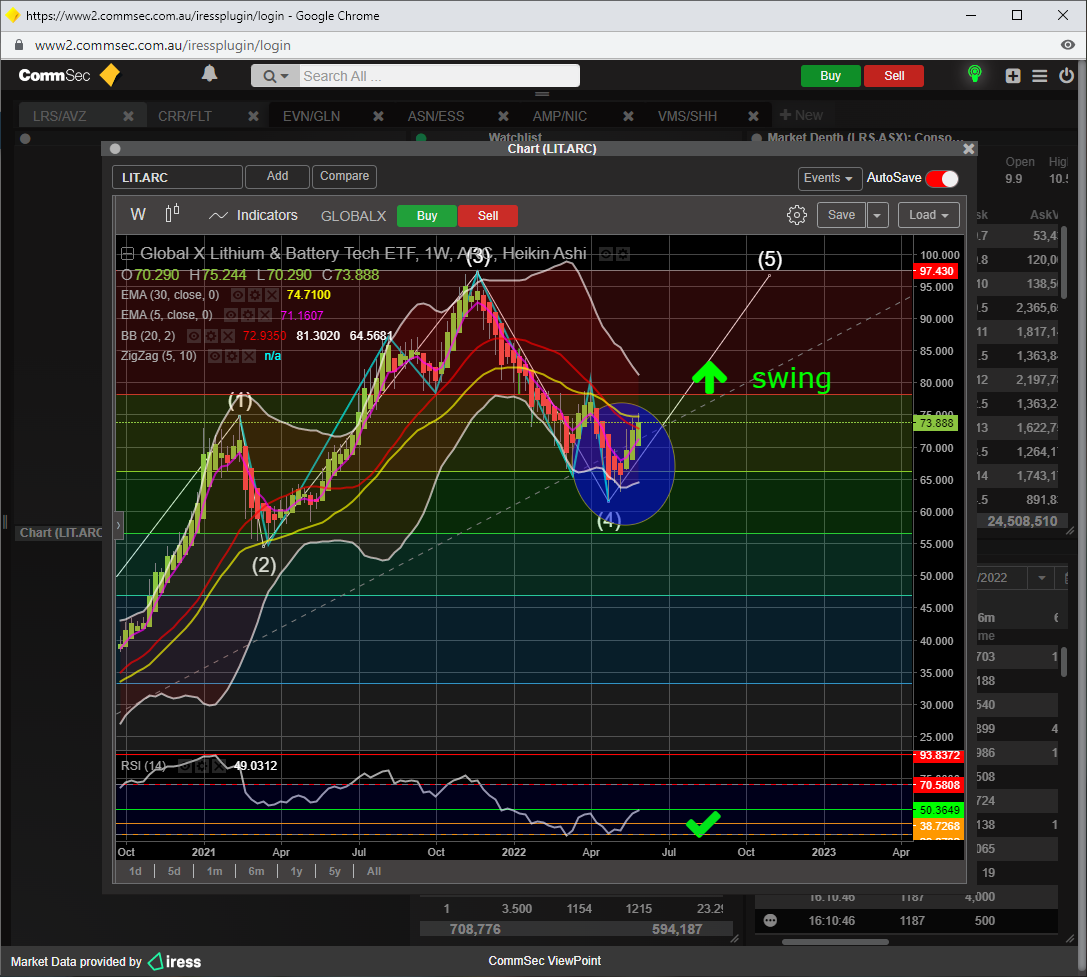Image resolution: width=1087 pixels, height=977 pixels.
Task: Click the chart toolbar Save button
Action: pyautogui.click(x=841, y=215)
